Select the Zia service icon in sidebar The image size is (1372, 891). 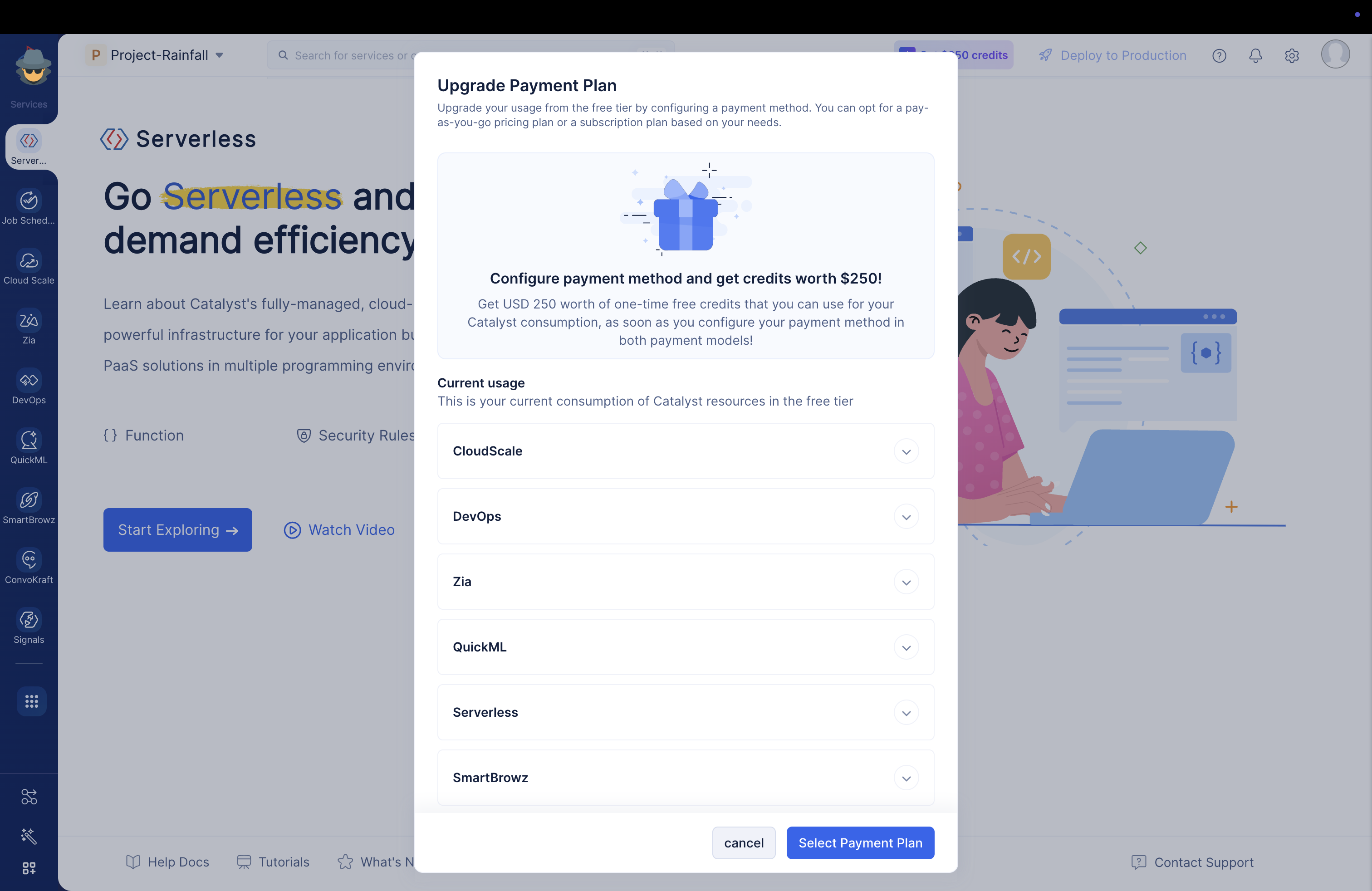tap(29, 320)
